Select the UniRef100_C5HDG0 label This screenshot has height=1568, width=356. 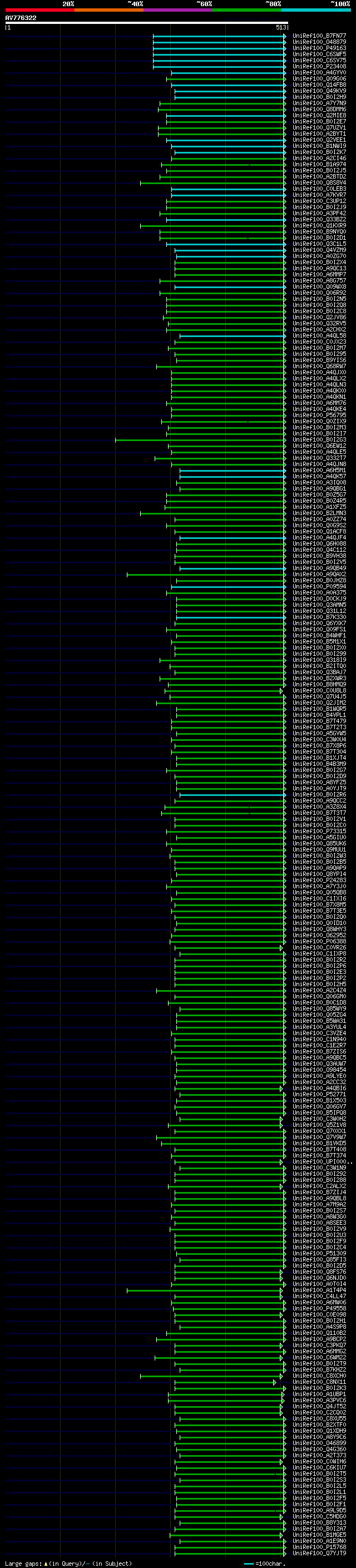click(x=319, y=1516)
